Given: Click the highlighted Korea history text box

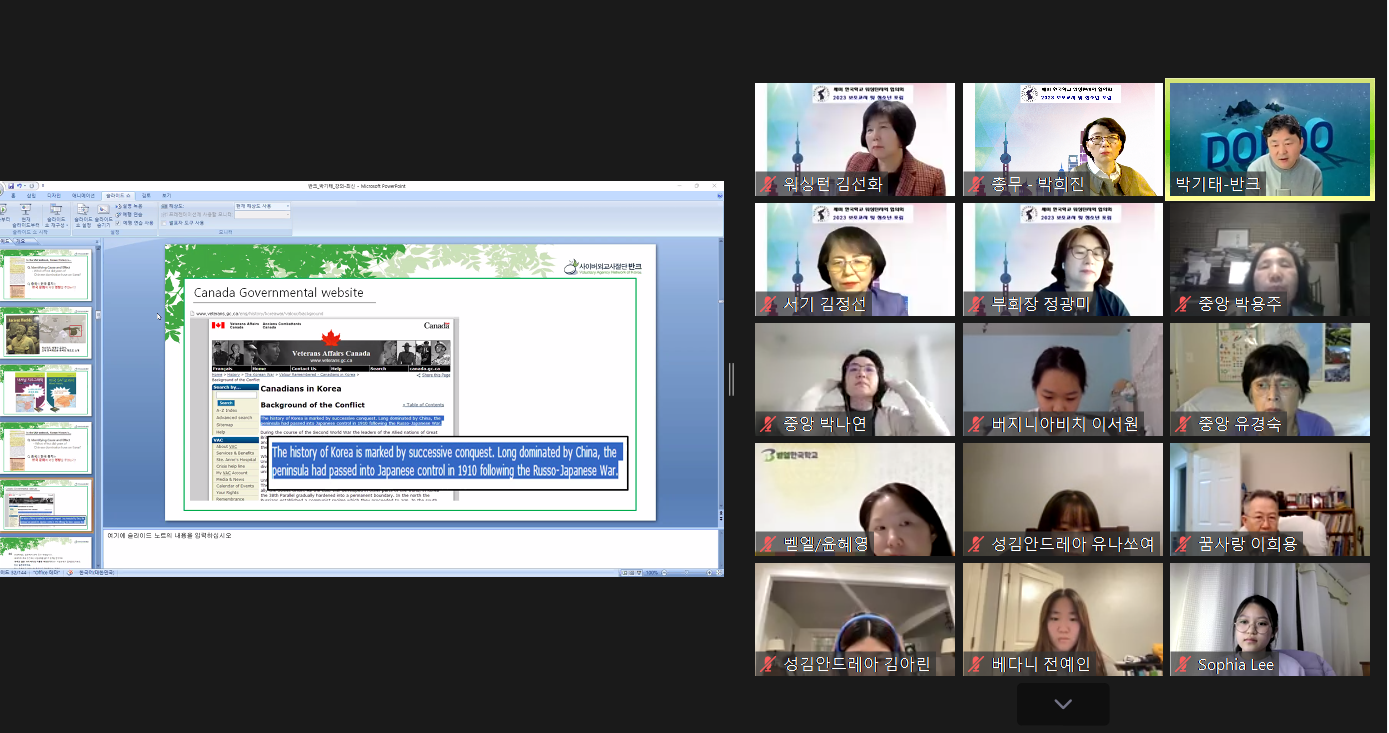Looking at the screenshot, I should [x=446, y=462].
